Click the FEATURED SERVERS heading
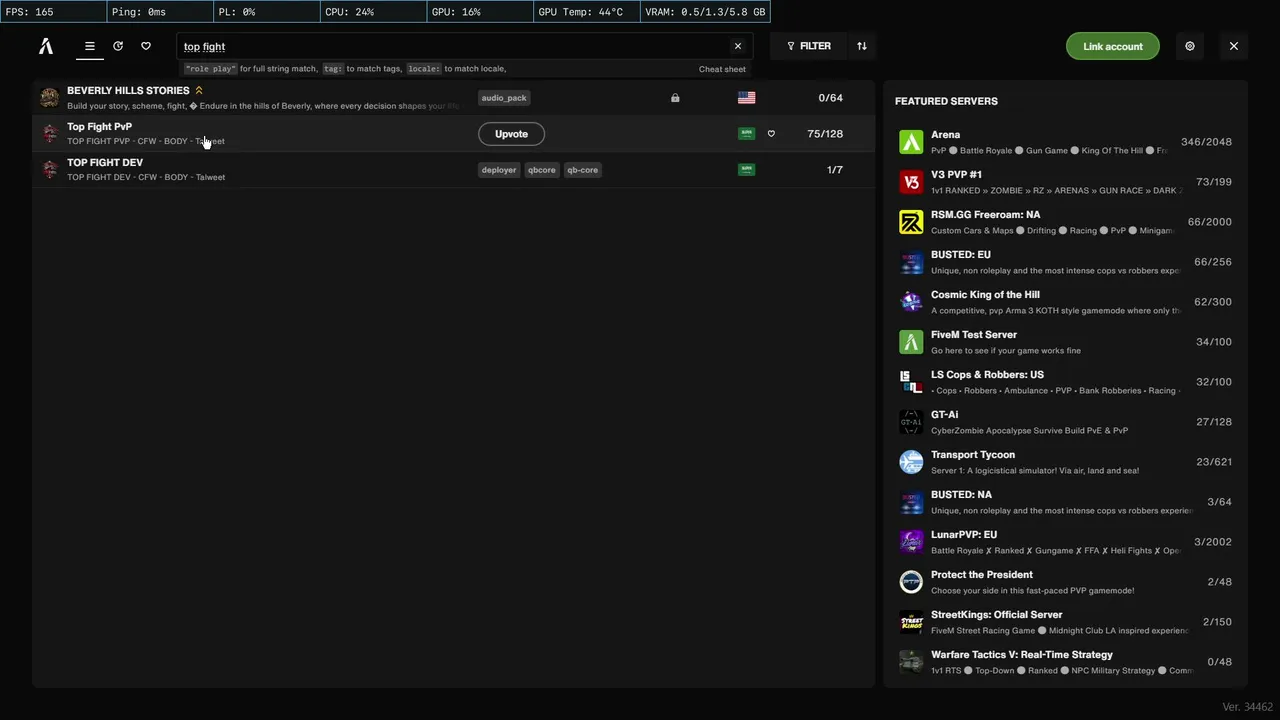Viewport: 1280px width, 720px height. point(946,101)
